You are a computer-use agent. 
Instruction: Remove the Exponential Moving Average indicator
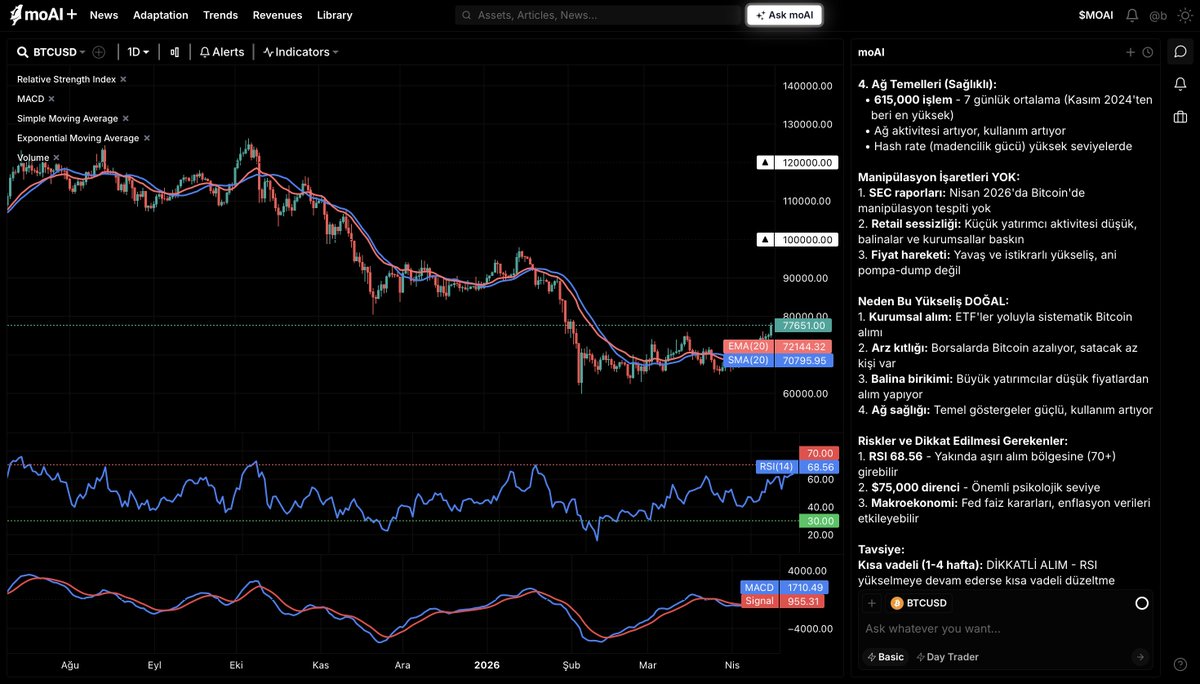coord(147,138)
